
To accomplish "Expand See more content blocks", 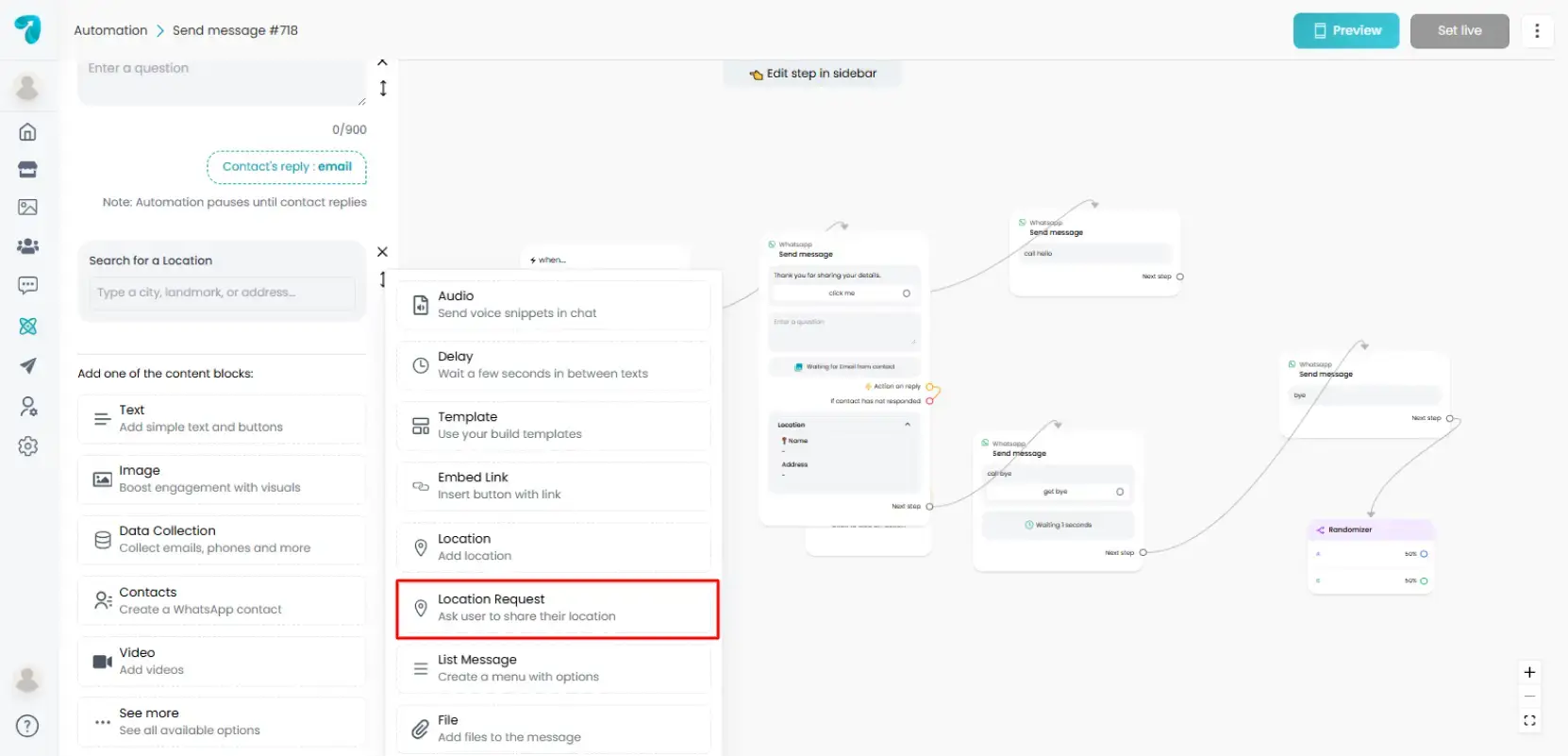I will 222,722.
